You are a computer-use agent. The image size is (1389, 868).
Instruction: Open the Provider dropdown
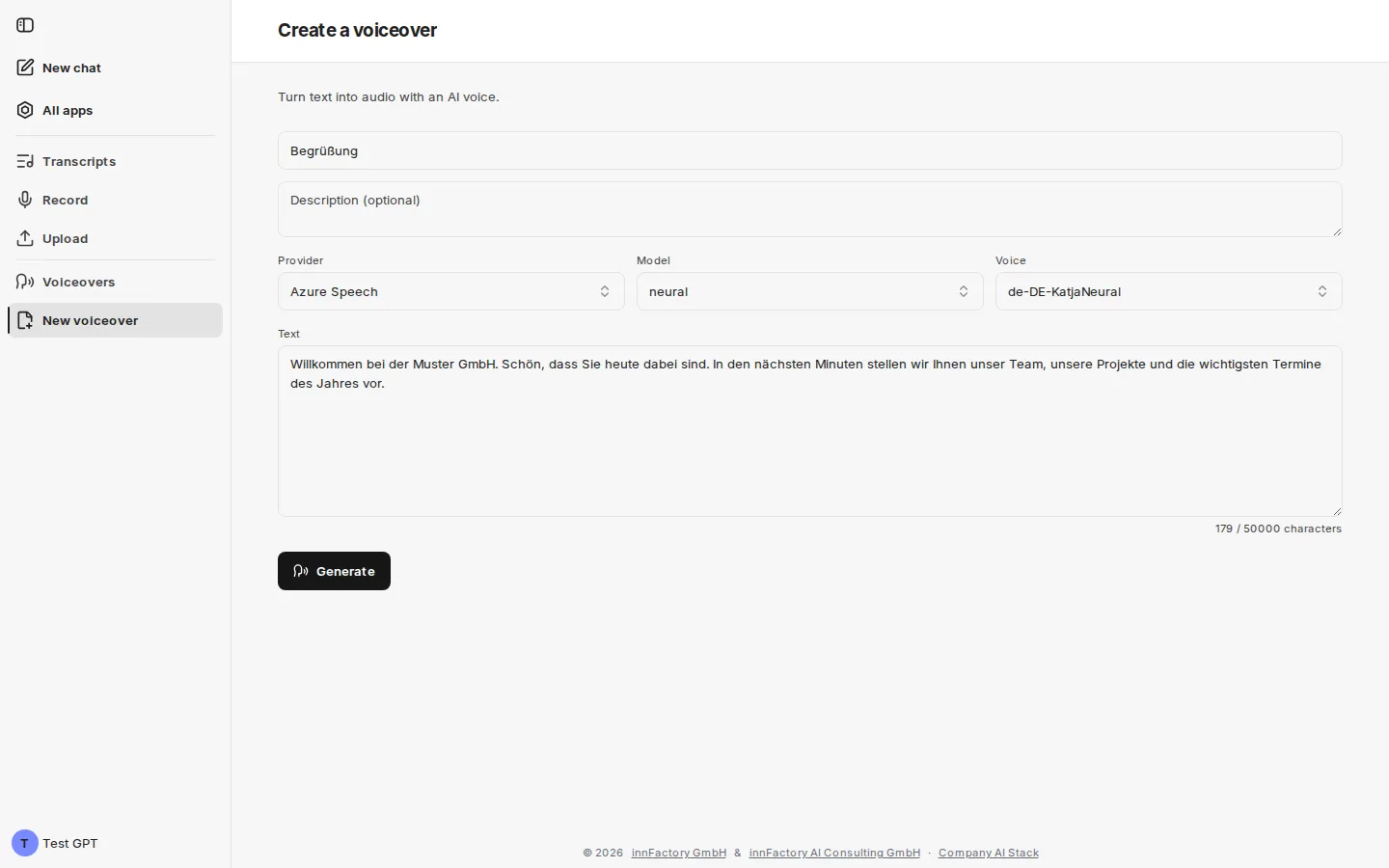point(451,291)
